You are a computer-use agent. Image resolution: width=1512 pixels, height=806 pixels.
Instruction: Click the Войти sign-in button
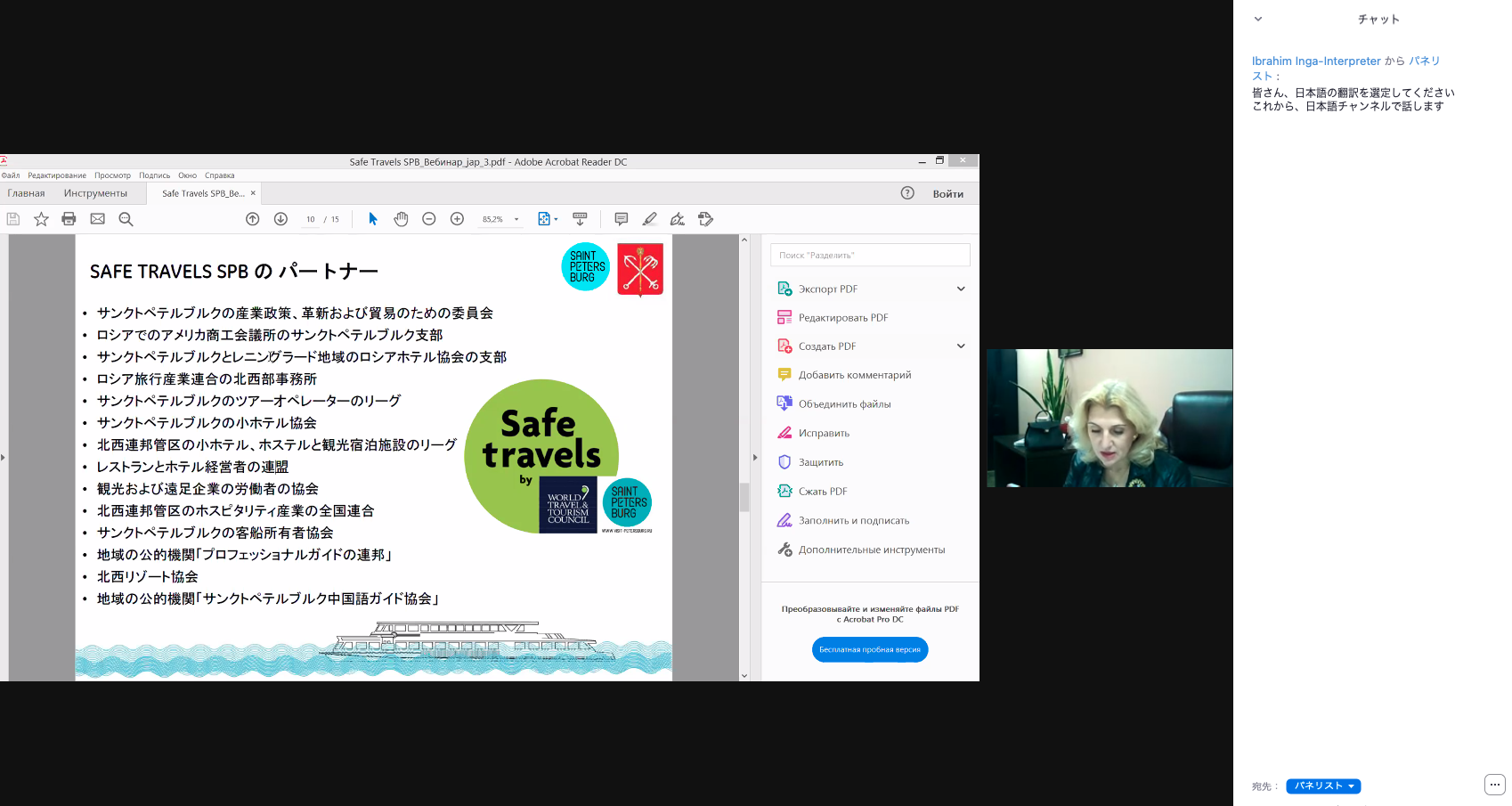947,194
